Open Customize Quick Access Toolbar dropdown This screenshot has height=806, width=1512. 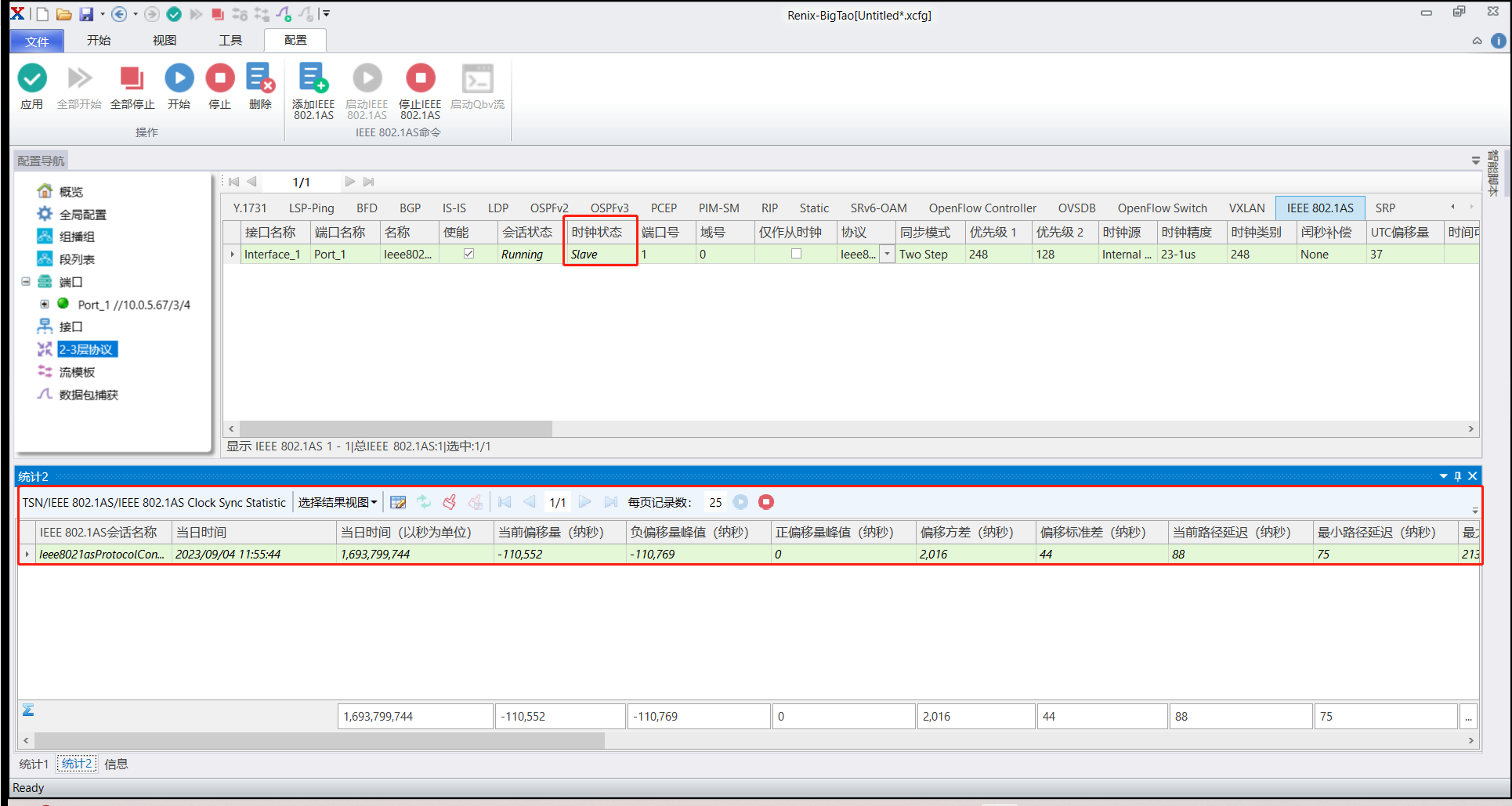pyautogui.click(x=327, y=14)
